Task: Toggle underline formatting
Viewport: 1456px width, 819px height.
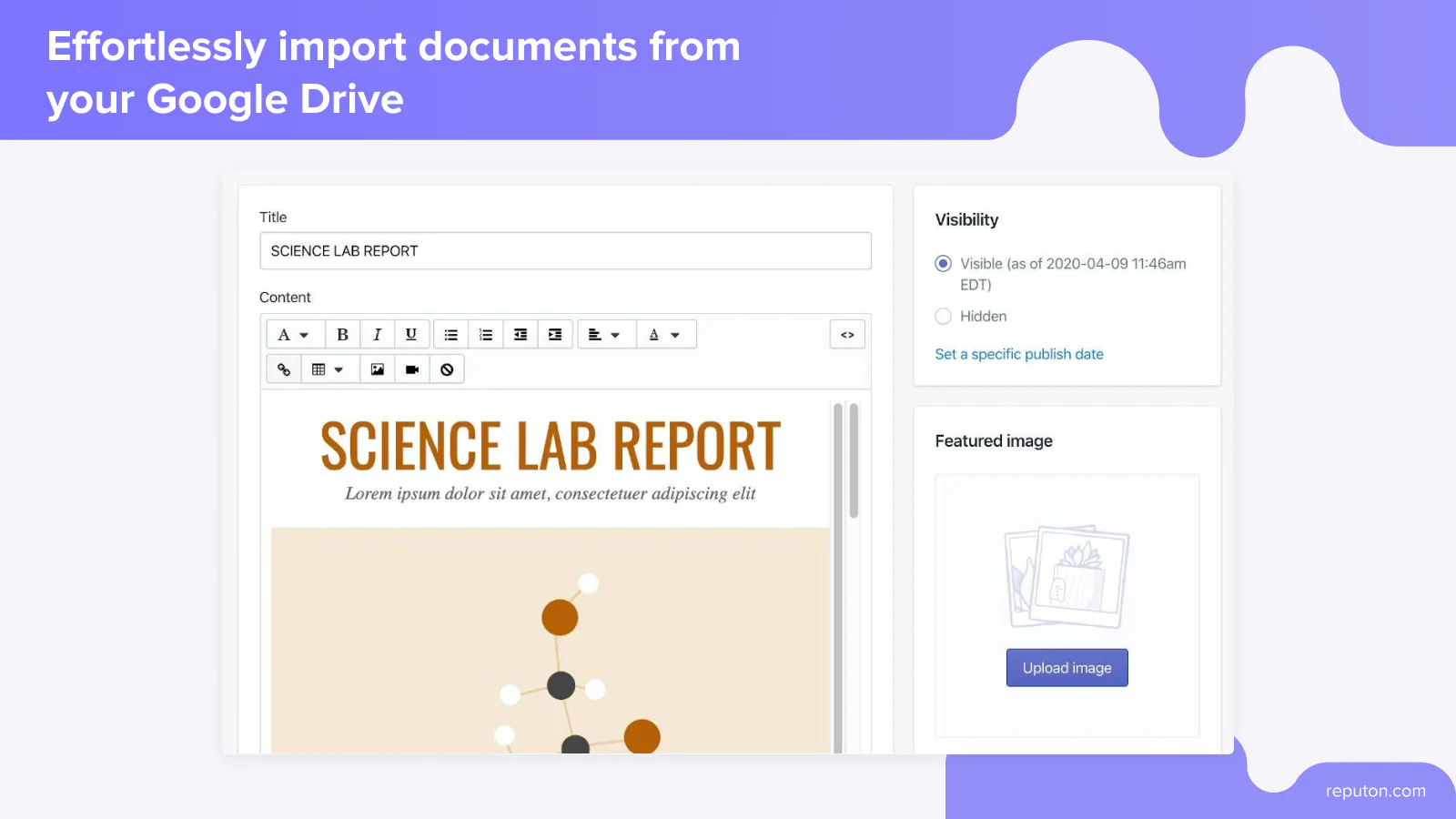Action: pyautogui.click(x=411, y=335)
